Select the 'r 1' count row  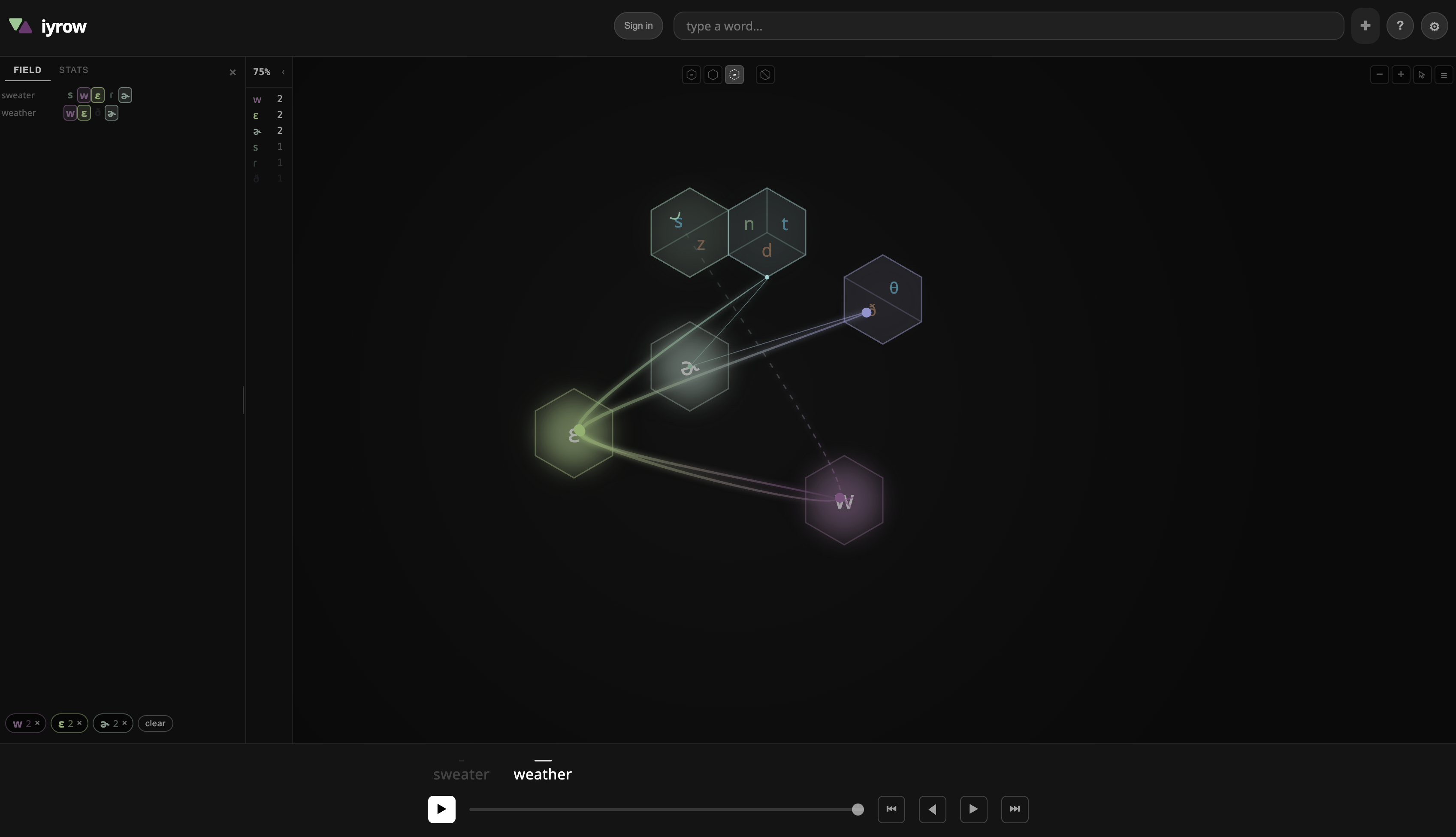point(268,163)
